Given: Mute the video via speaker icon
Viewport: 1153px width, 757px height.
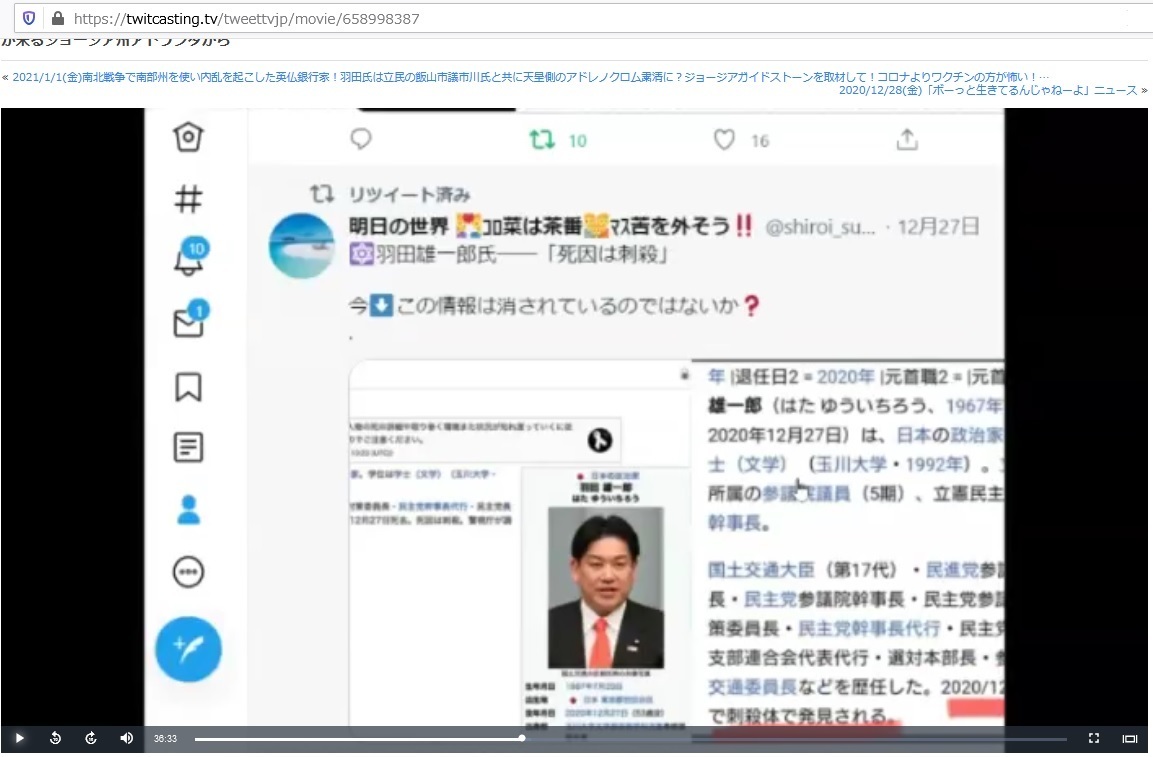Looking at the screenshot, I should (x=126, y=738).
